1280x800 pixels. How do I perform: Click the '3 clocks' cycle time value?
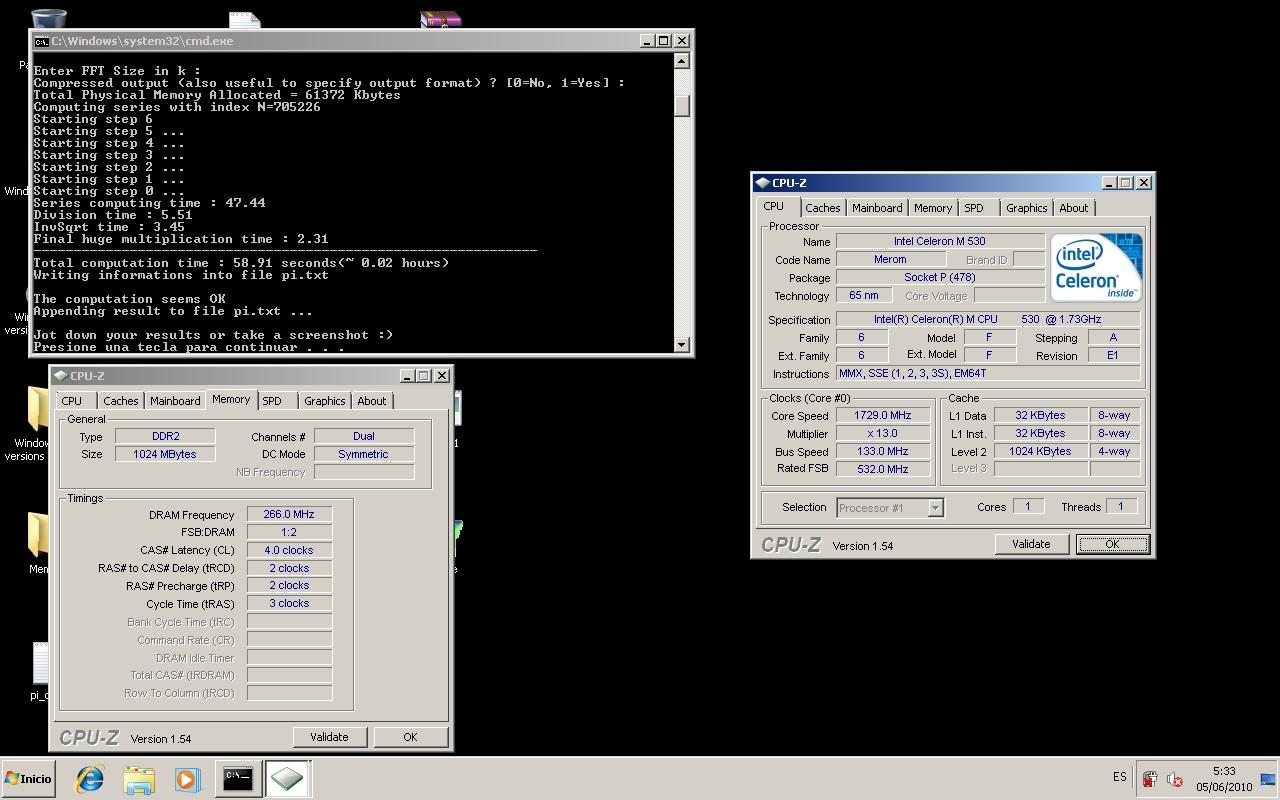point(289,604)
